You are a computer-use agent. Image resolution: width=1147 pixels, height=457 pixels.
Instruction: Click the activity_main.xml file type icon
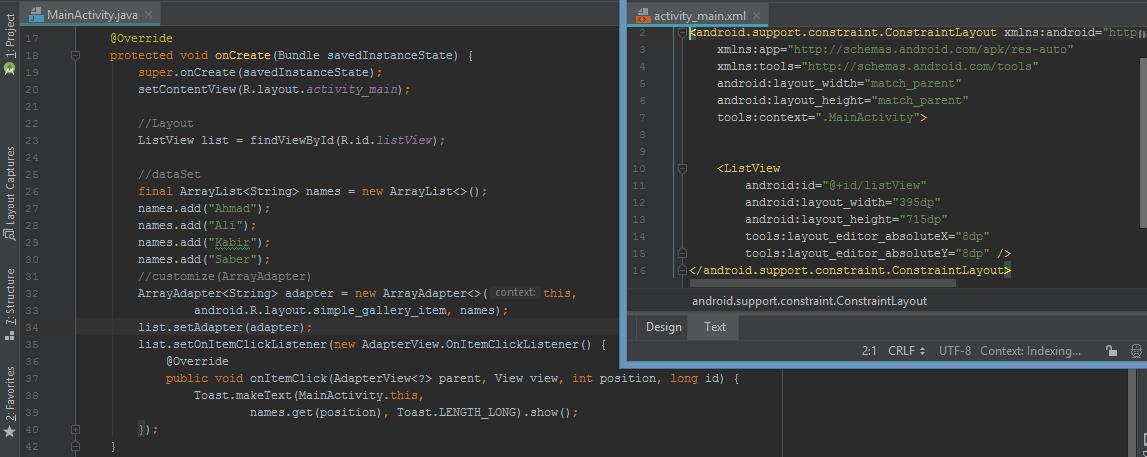[x=643, y=16]
